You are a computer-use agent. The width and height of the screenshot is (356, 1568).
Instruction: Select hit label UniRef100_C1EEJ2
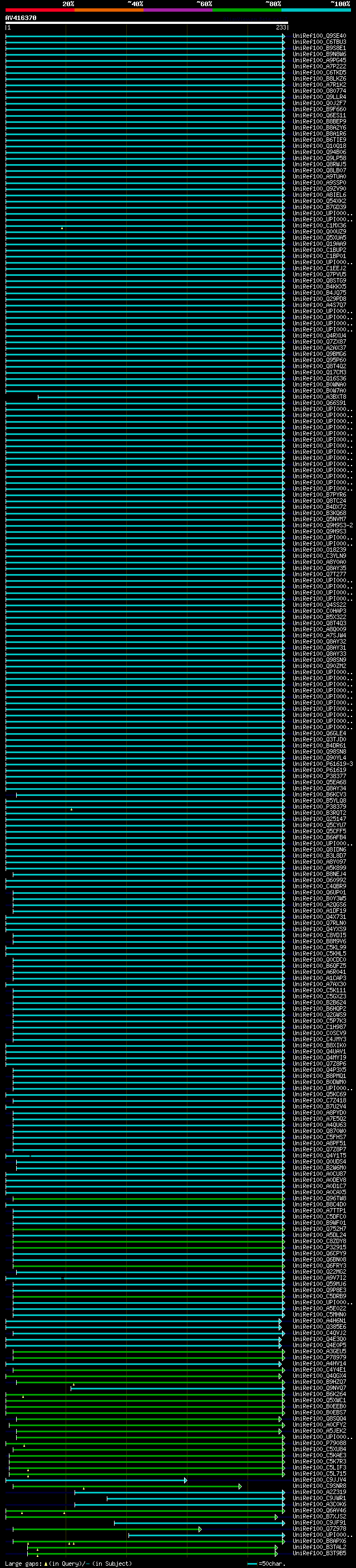[319, 269]
